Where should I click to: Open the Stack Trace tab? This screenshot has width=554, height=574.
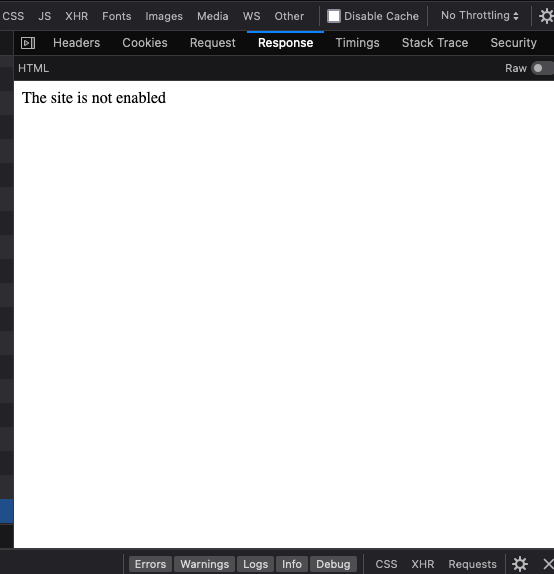(x=435, y=43)
